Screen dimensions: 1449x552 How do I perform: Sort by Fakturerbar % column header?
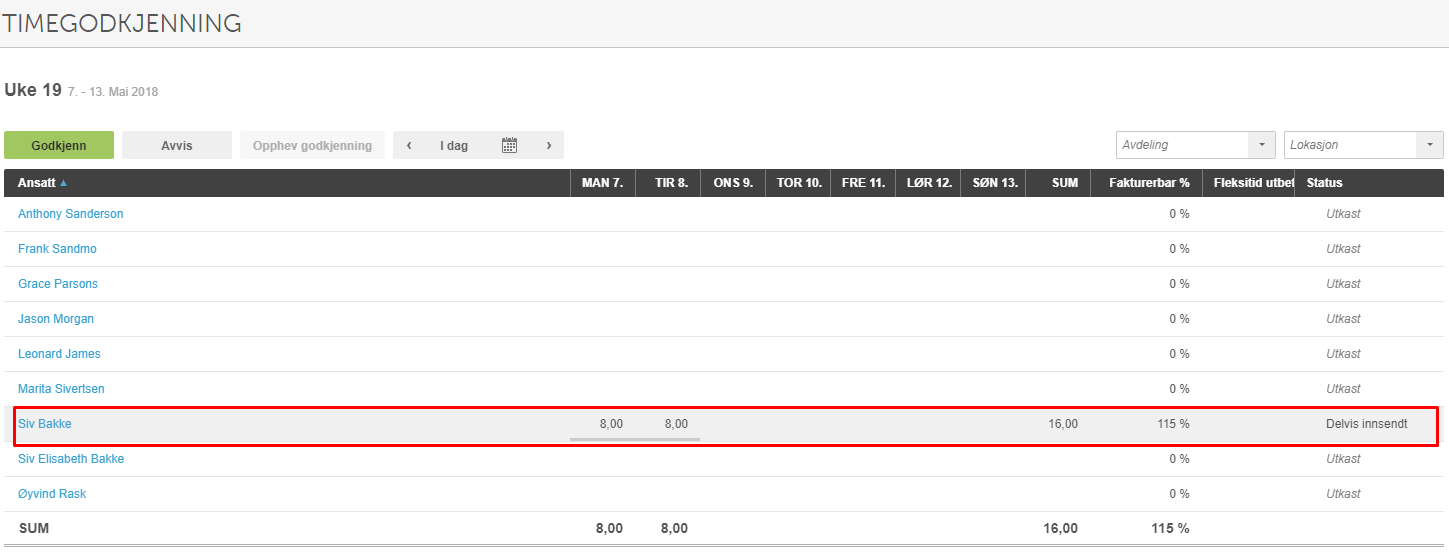pyautogui.click(x=1149, y=183)
